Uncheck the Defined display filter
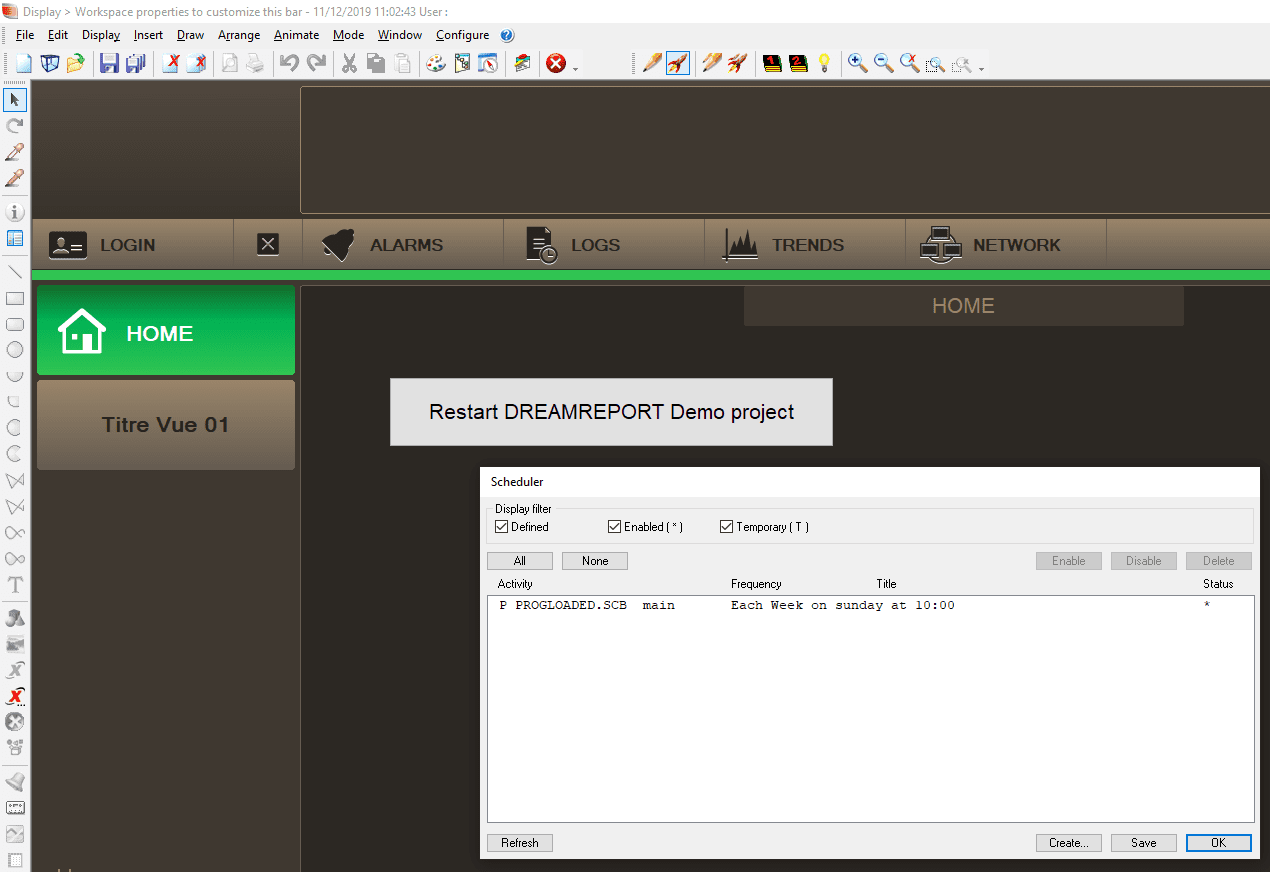 point(500,526)
